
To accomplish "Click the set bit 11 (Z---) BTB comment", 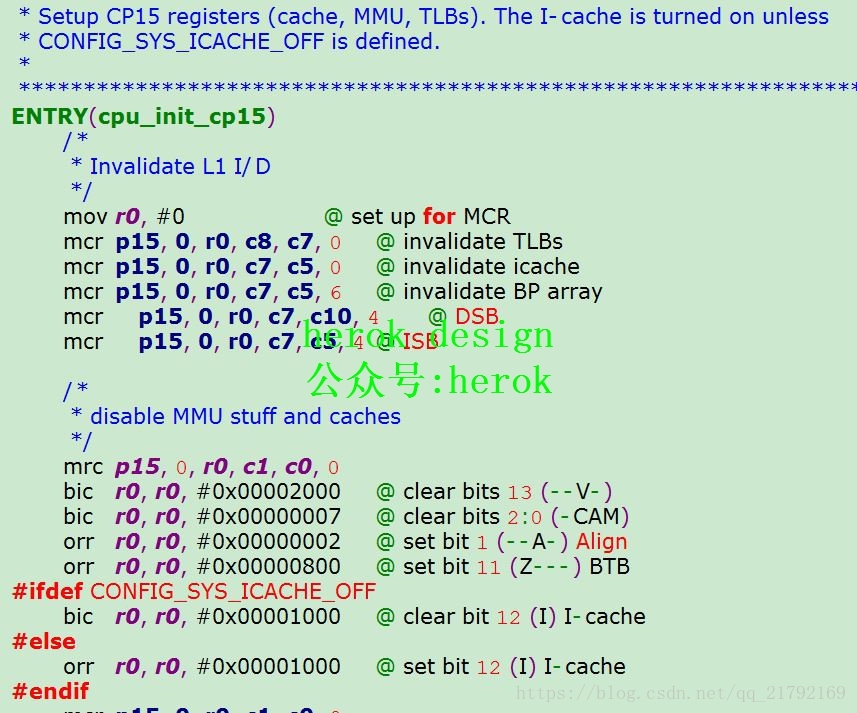I will 500,566.
